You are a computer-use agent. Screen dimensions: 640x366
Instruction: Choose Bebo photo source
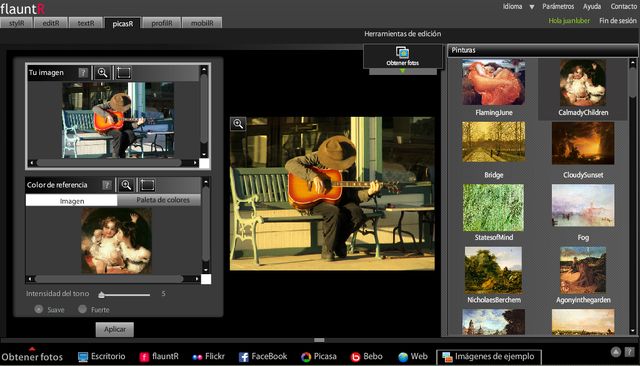[x=367, y=357]
